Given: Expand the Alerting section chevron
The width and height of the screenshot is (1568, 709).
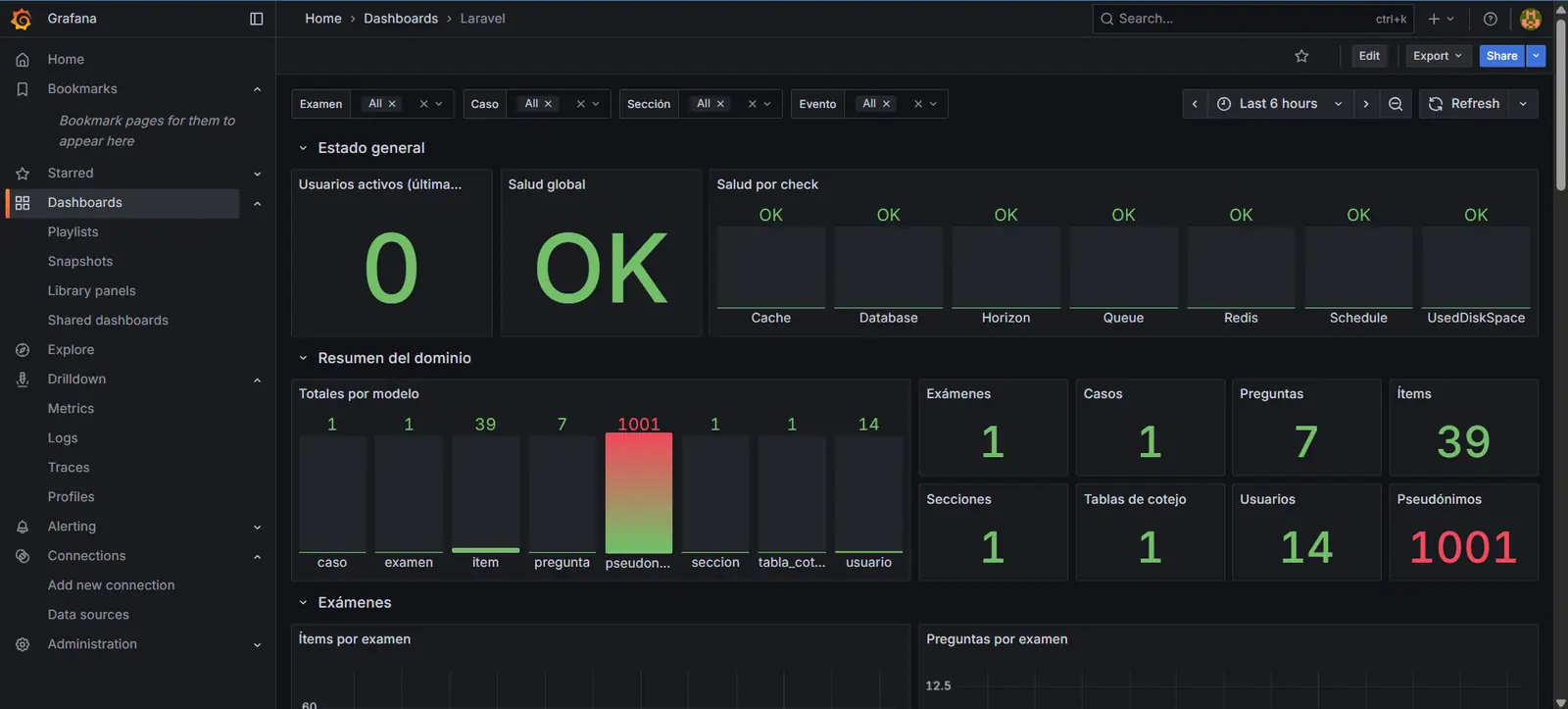Looking at the screenshot, I should [257, 527].
